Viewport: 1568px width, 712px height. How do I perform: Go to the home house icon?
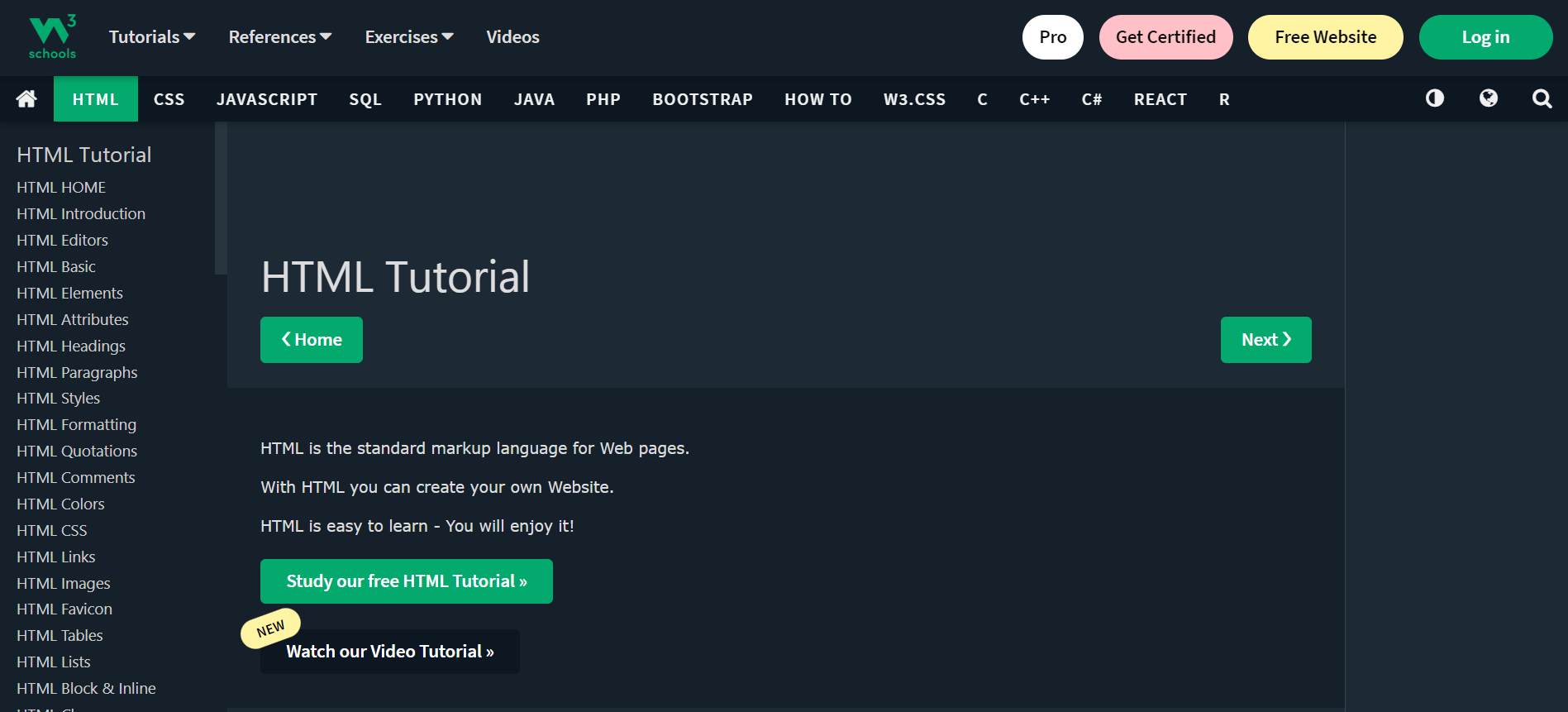26,99
